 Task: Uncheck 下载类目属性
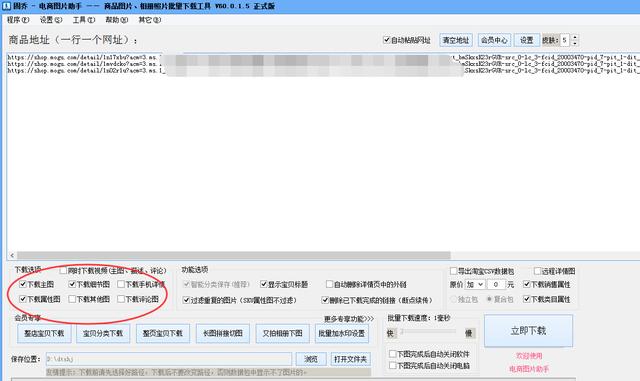click(527, 299)
